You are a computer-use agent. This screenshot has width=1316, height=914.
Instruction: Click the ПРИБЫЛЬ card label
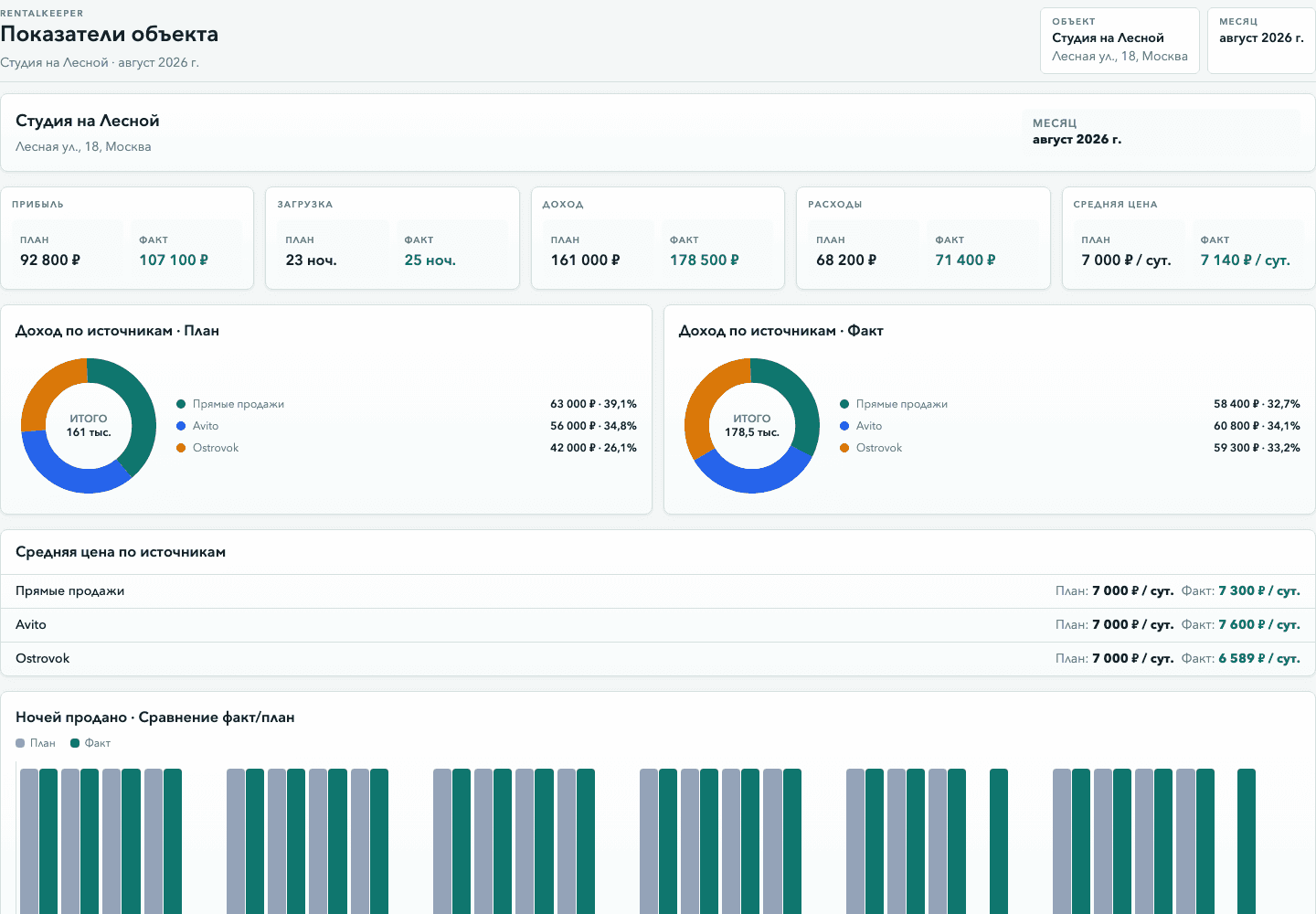(37, 205)
